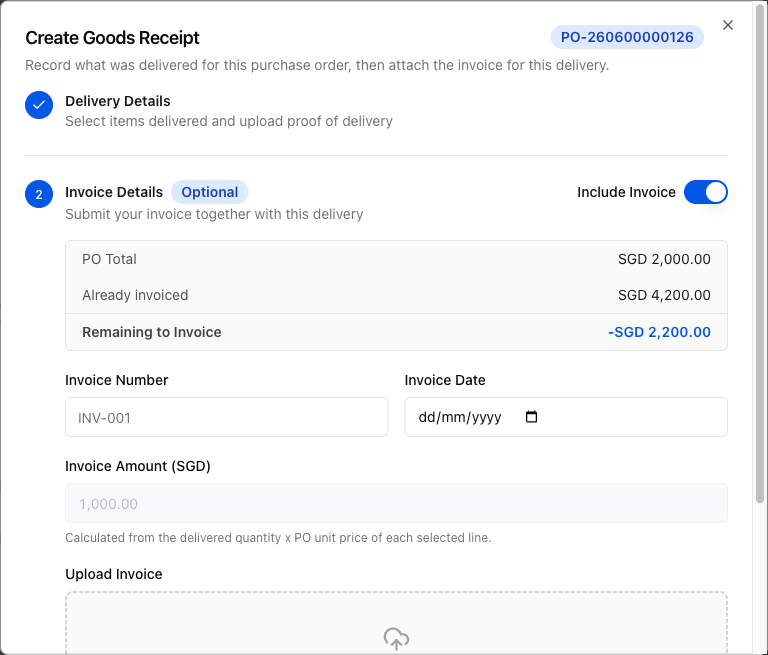768x655 pixels.
Task: Click the Create Goods Receipt title
Action: [x=112, y=38]
